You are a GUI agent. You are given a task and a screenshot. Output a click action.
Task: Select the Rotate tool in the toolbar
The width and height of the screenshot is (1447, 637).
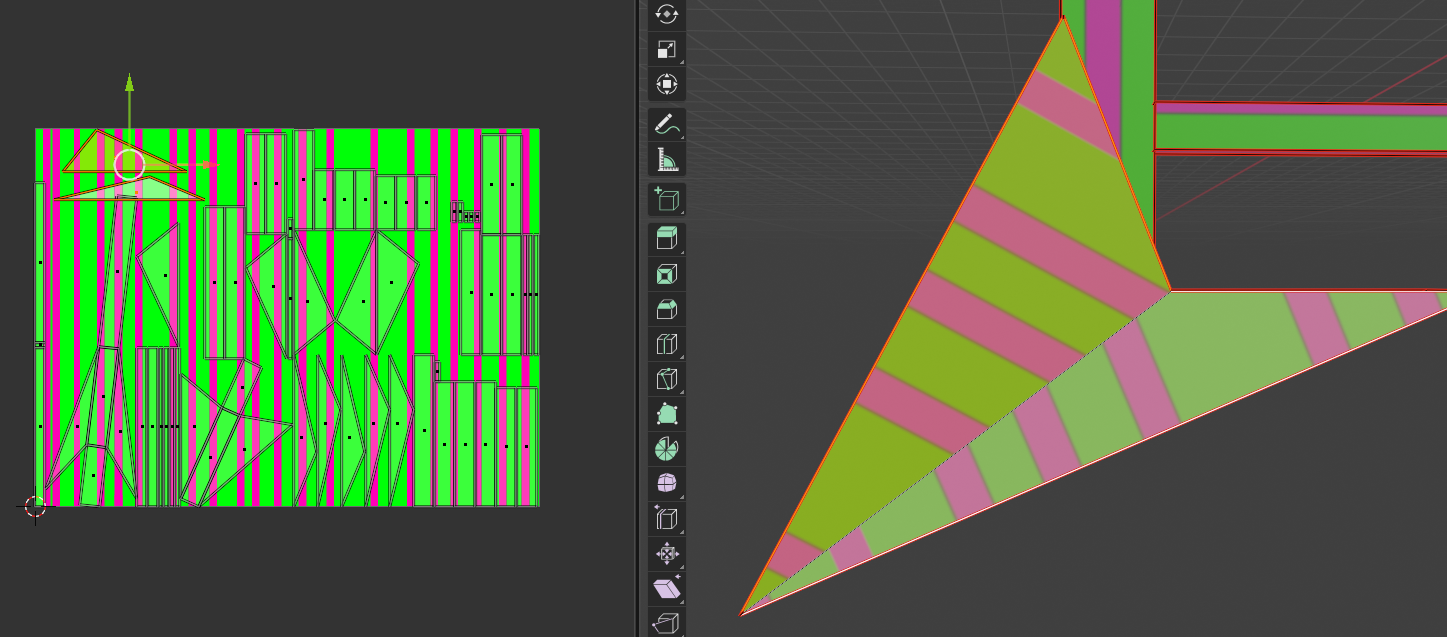[667, 15]
